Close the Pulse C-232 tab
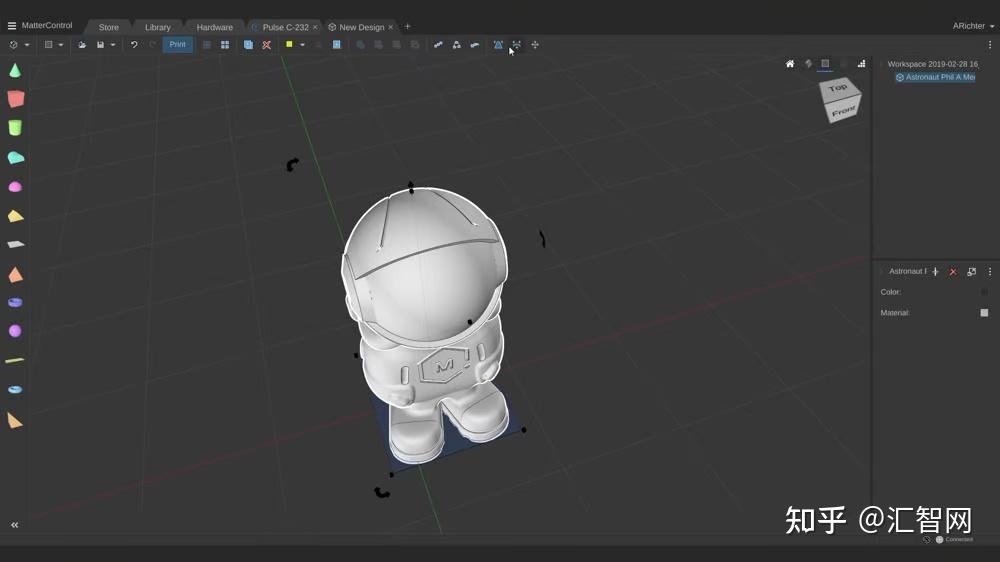1000x562 pixels. tap(315, 27)
